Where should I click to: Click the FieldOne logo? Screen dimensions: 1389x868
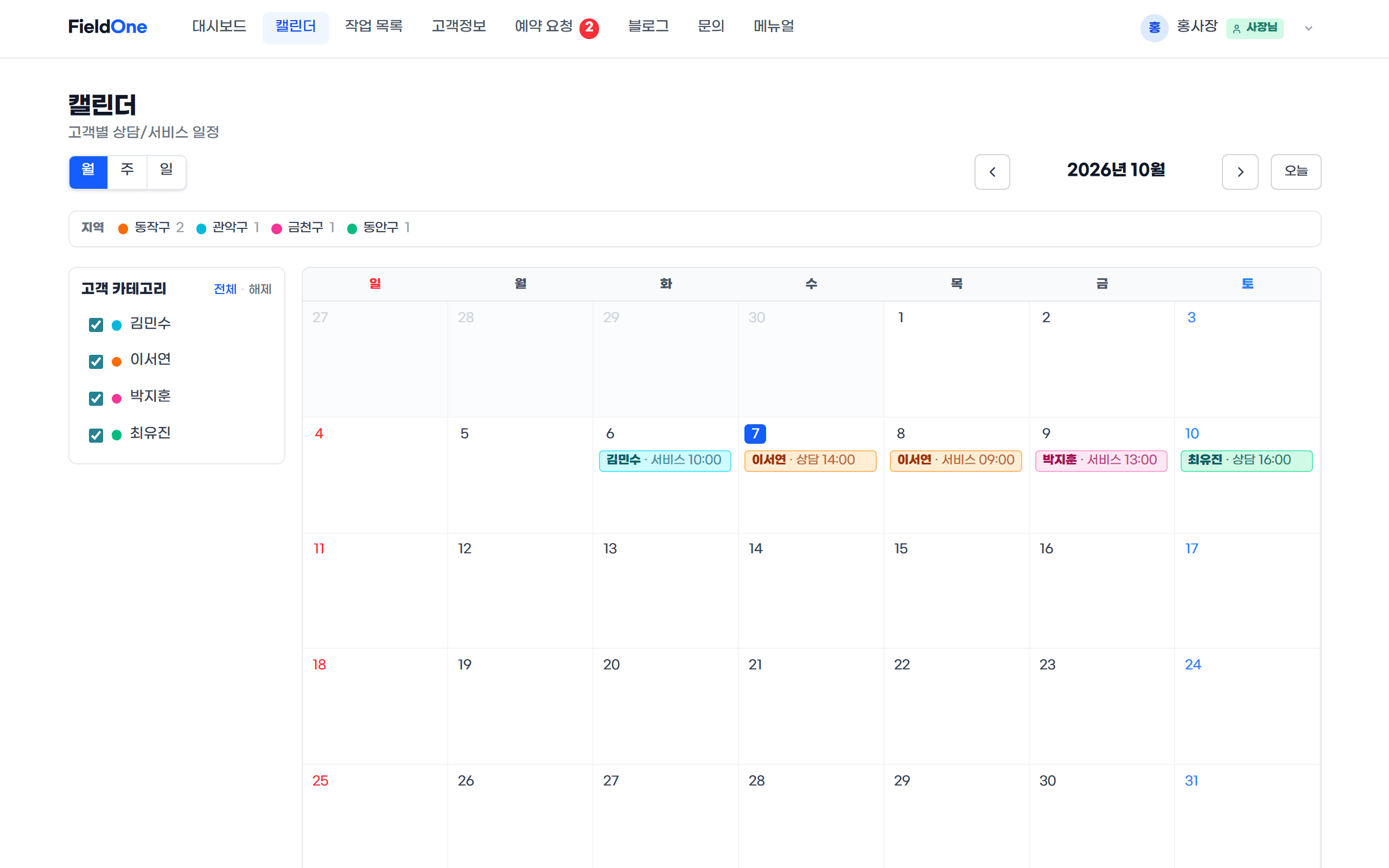pos(107,27)
